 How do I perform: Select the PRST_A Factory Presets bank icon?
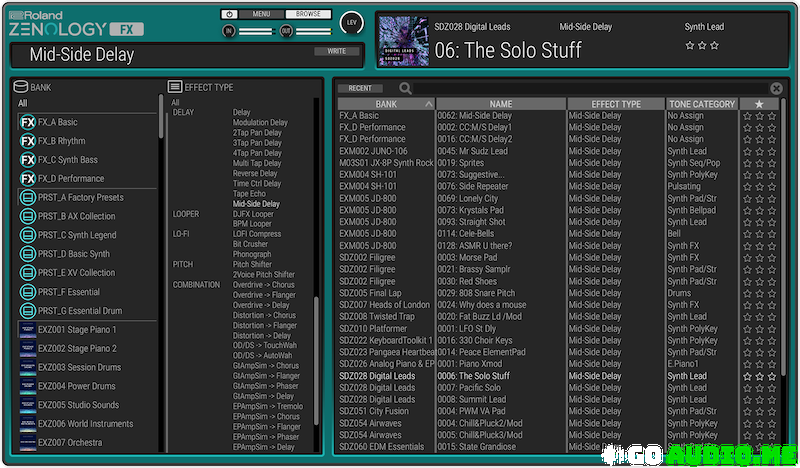28,198
